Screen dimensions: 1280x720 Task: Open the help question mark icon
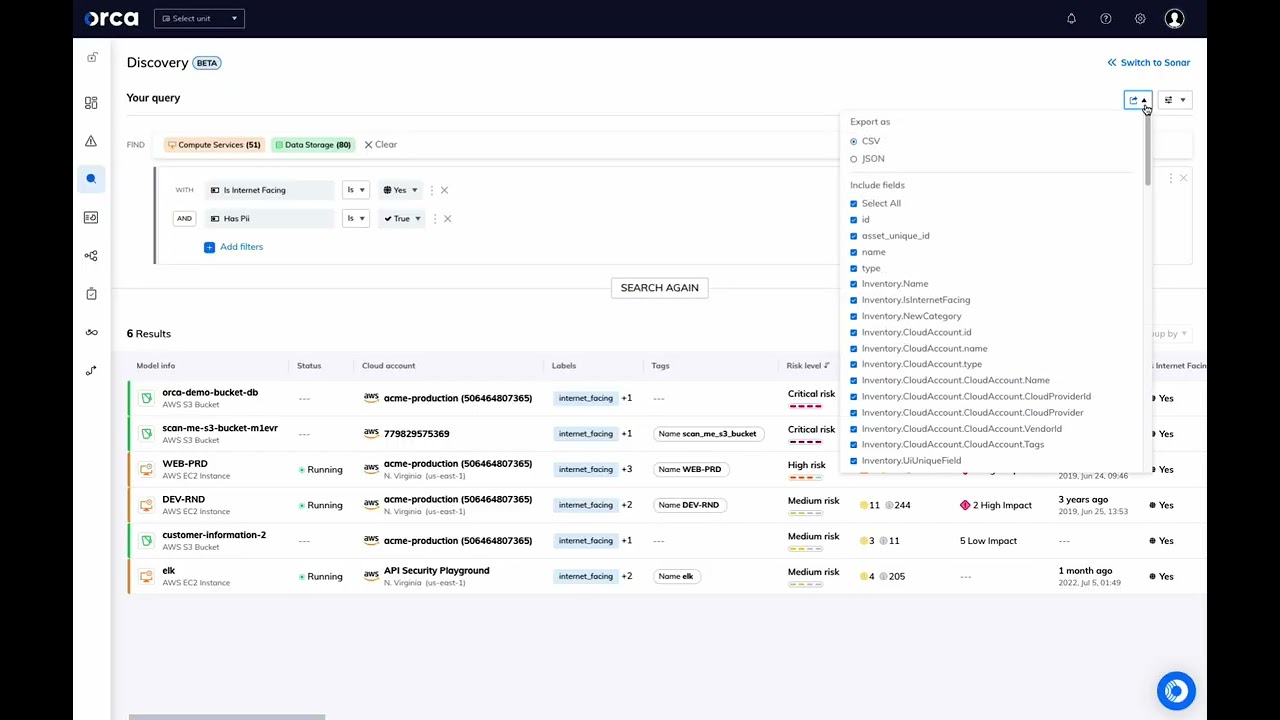click(x=1105, y=18)
